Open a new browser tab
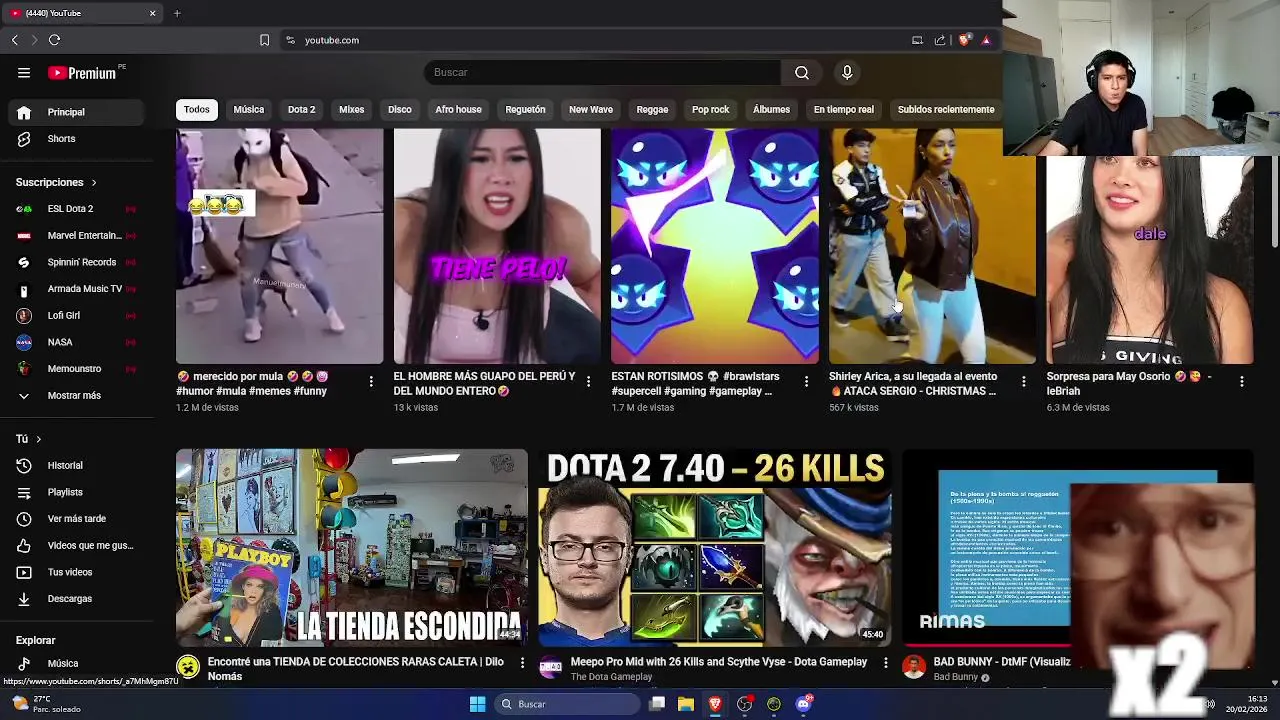 click(x=177, y=13)
